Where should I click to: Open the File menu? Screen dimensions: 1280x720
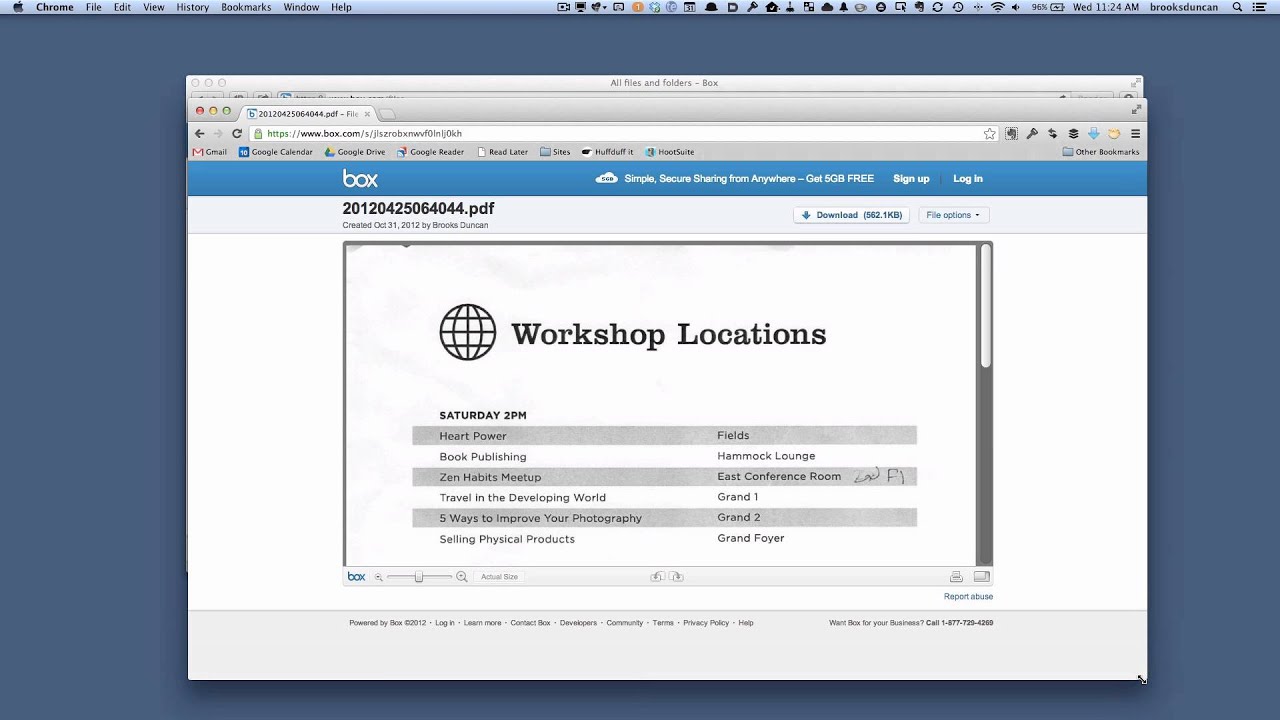(93, 7)
